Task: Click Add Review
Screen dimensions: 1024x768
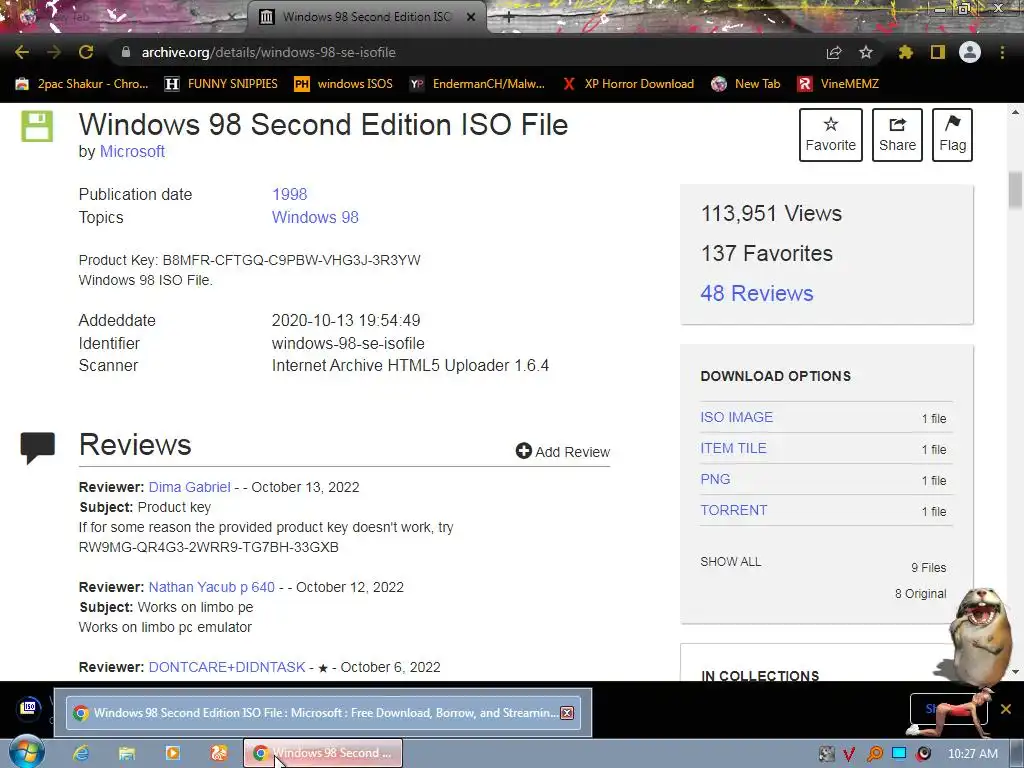Action: 562,451
